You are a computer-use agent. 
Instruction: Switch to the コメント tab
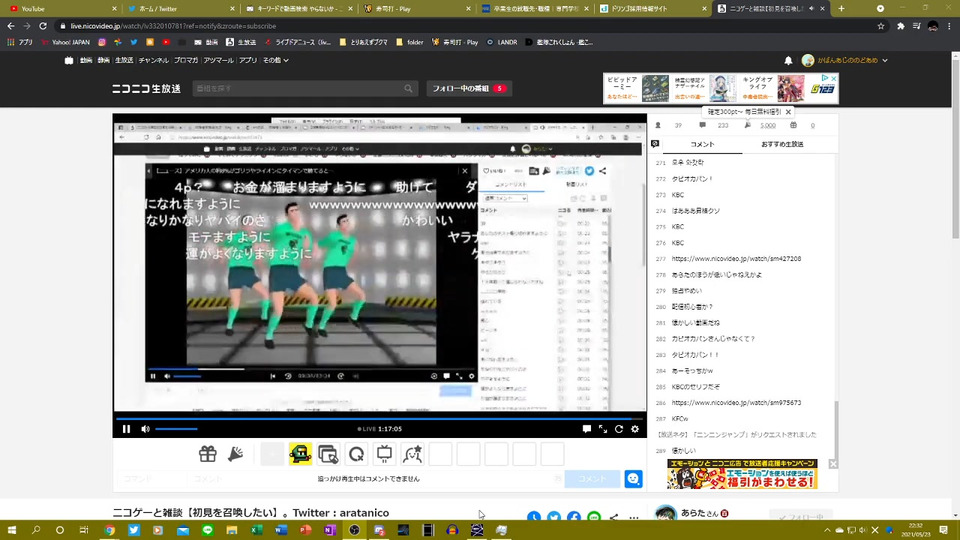(702, 144)
